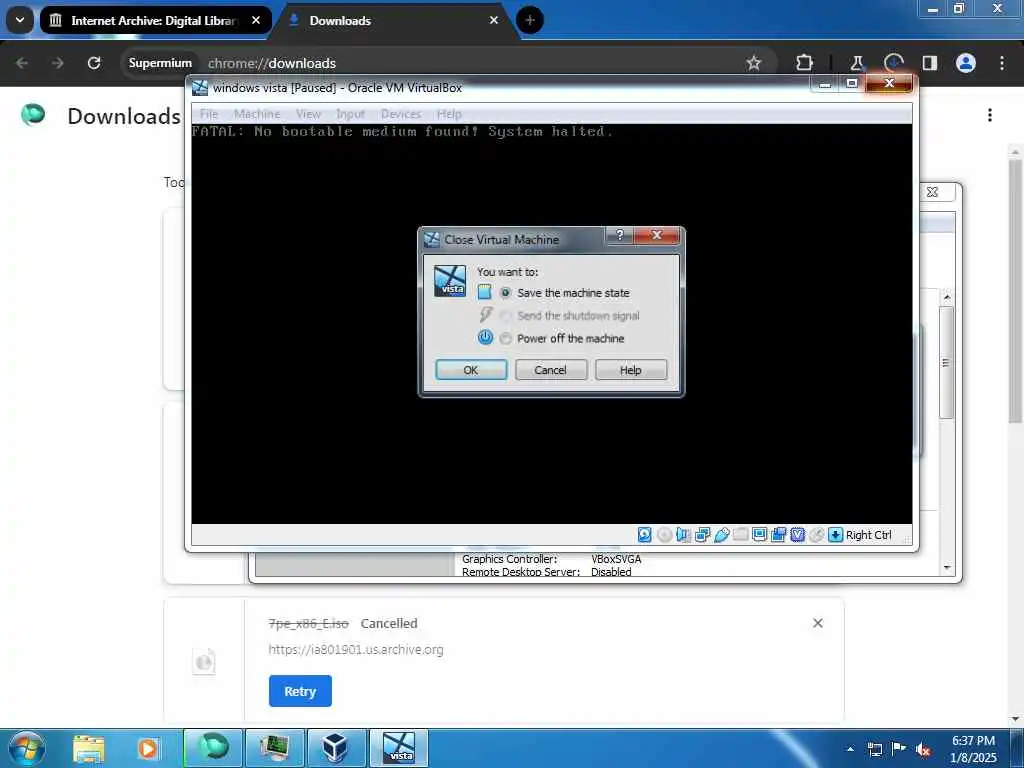
Task: Click the VirtualBox Manager details scroll-down arrow
Action: pyautogui.click(x=947, y=568)
